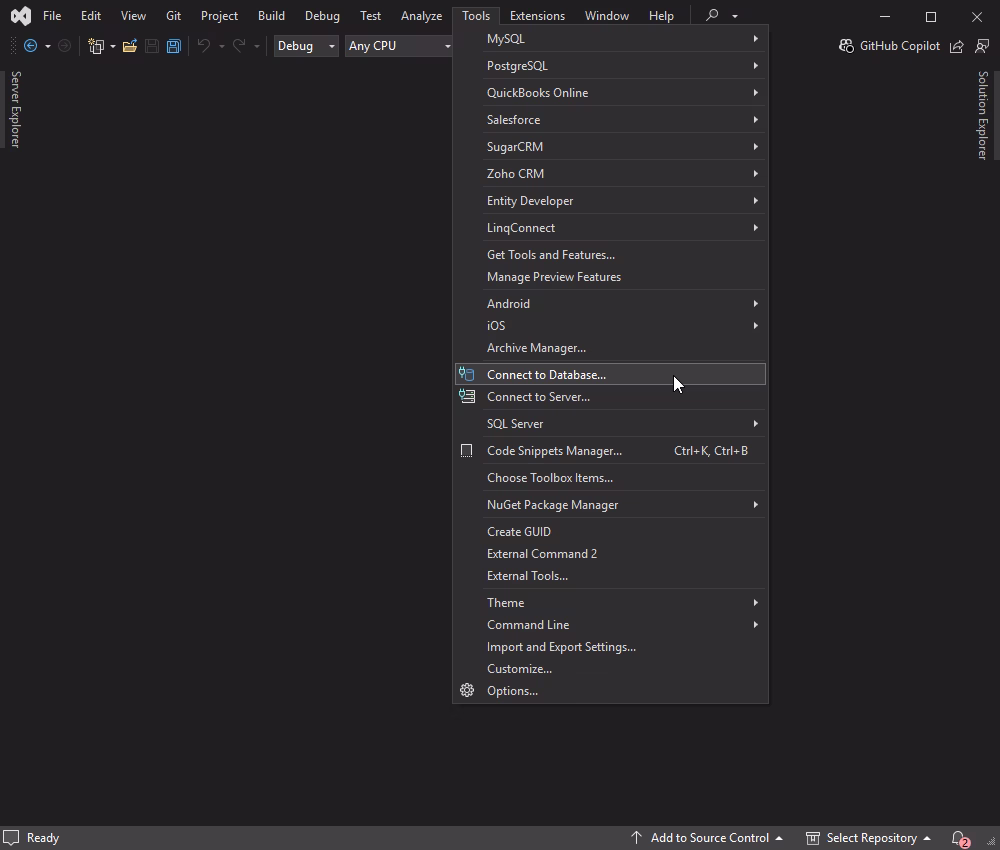Expand the NuGet Package Manager submenu

click(611, 505)
